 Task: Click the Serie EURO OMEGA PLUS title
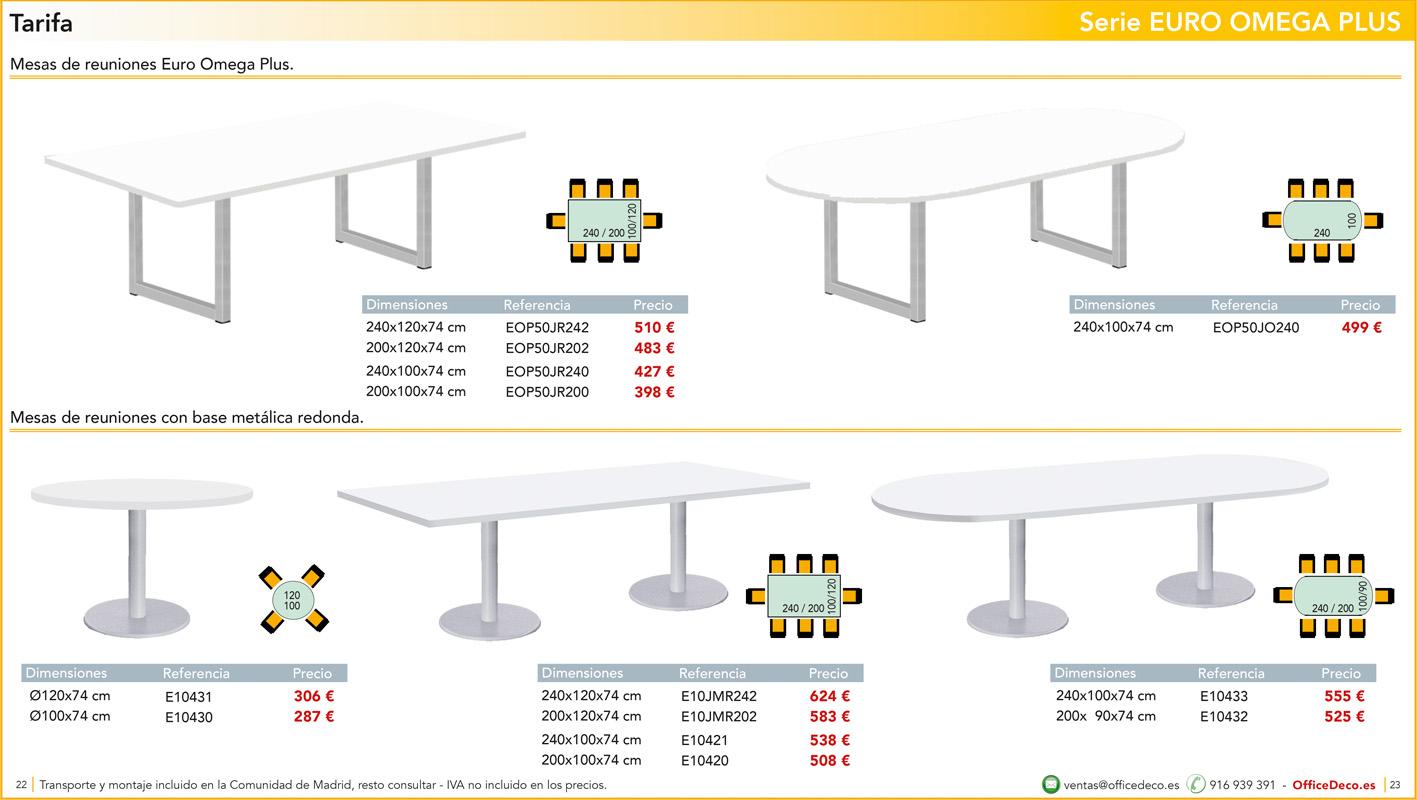tap(1240, 22)
